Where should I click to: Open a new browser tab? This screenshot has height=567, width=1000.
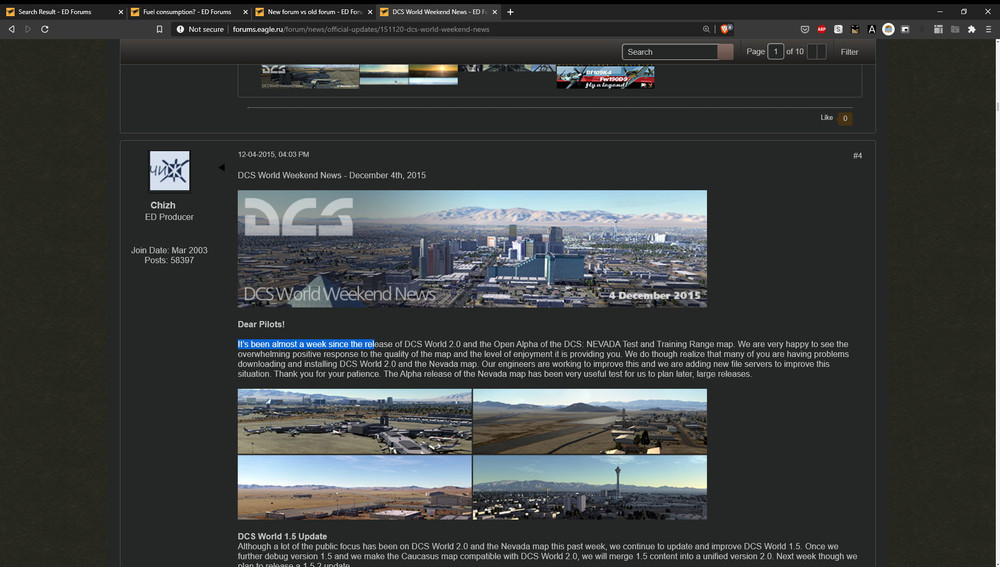coord(510,11)
